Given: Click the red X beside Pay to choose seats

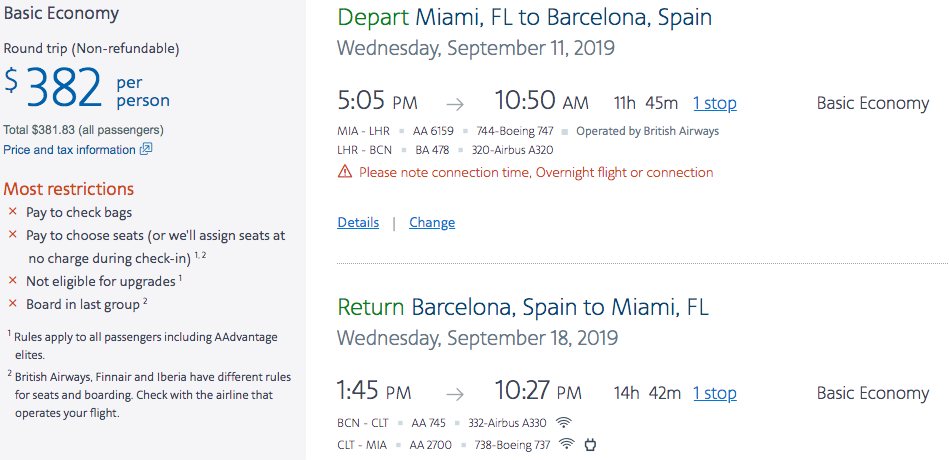Looking at the screenshot, I should point(13,235).
